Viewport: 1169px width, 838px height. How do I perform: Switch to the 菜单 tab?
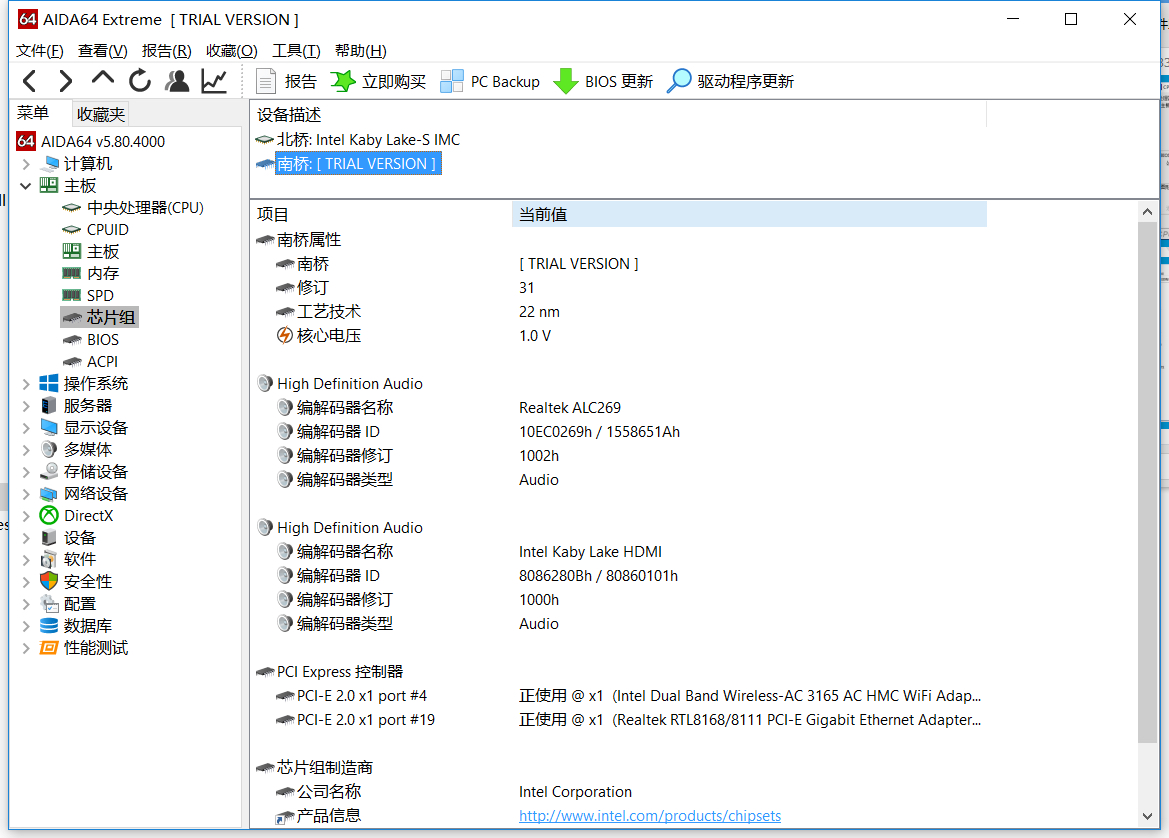(33, 113)
